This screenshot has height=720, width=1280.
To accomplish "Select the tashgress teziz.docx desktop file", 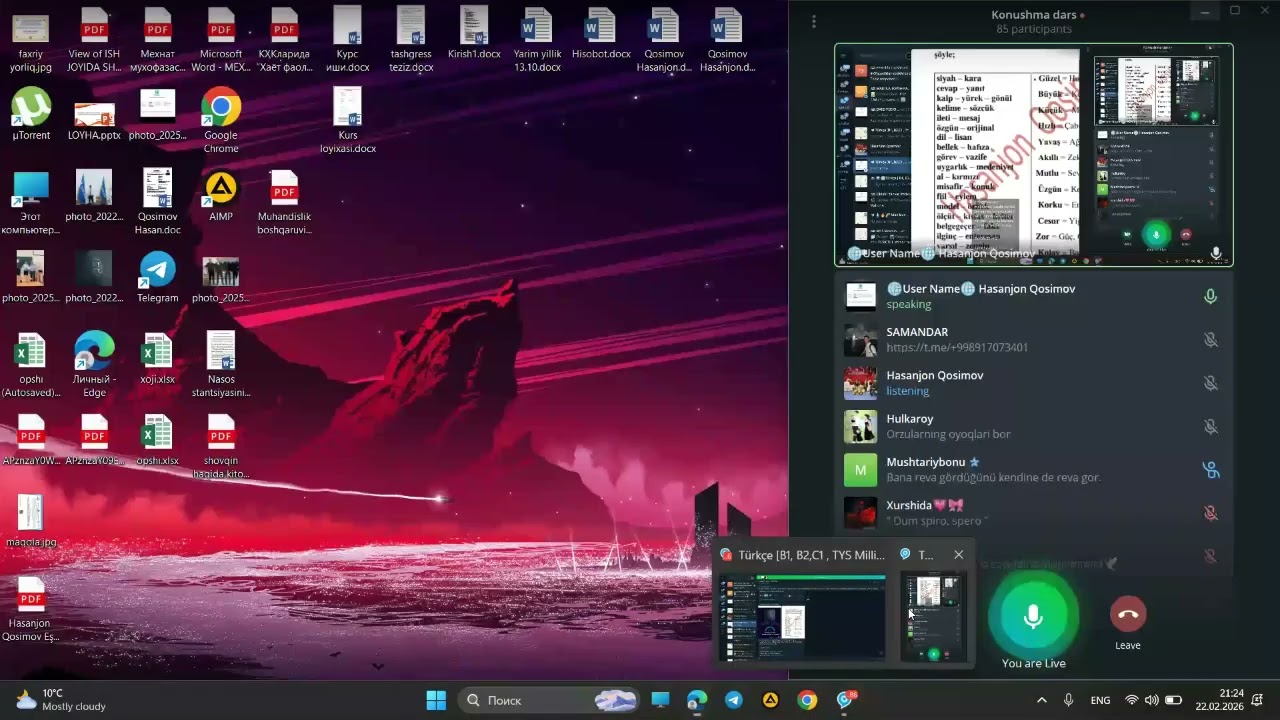I will (x=411, y=40).
